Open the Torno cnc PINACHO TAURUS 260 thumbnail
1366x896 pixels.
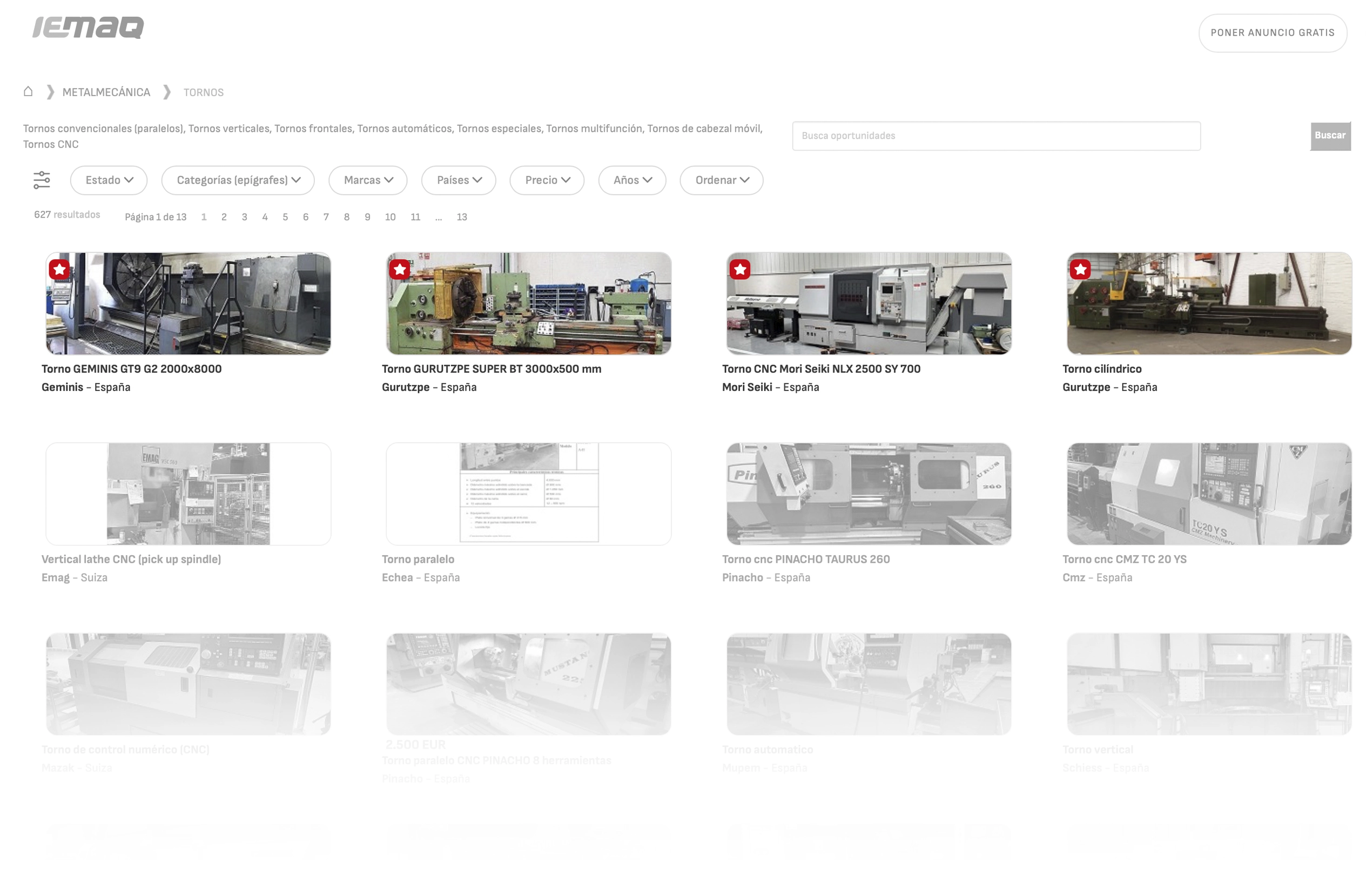[869, 493]
